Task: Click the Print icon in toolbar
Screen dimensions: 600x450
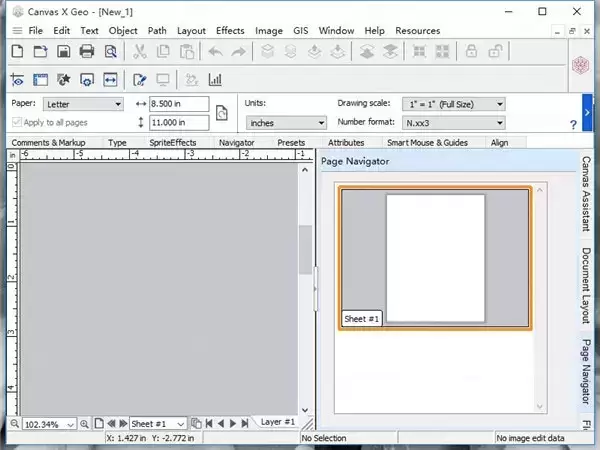Action: click(x=87, y=51)
